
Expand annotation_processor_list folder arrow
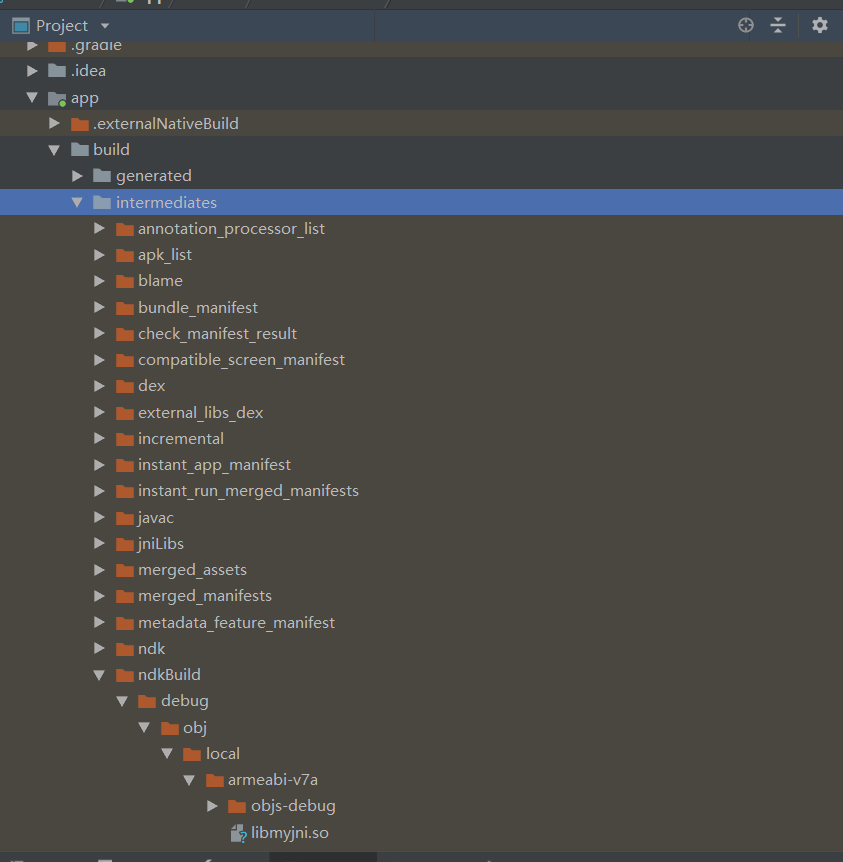(x=99, y=228)
